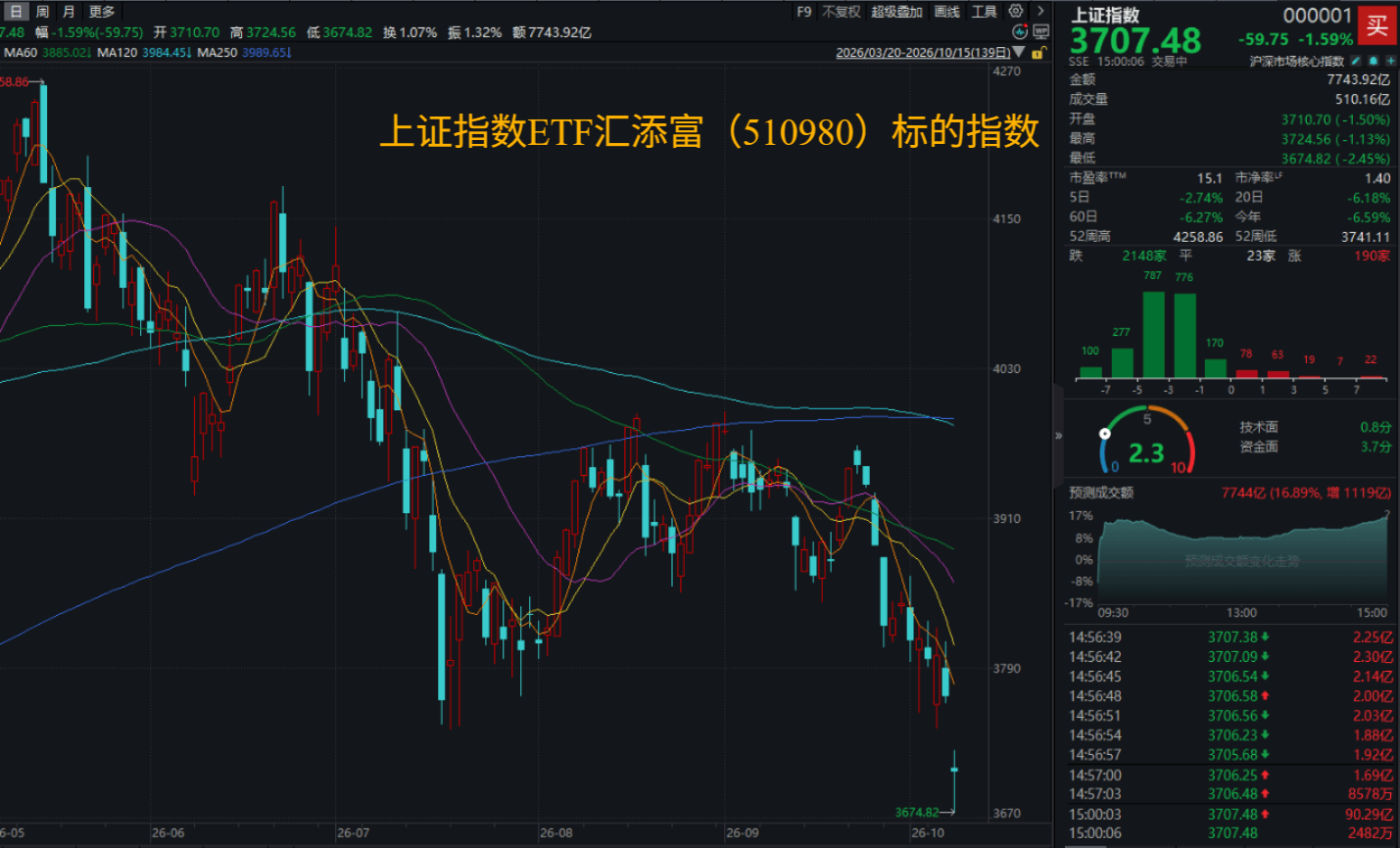This screenshot has height=848, width=1400.
Task: Click the MA120 indicator label
Action: 118,53
